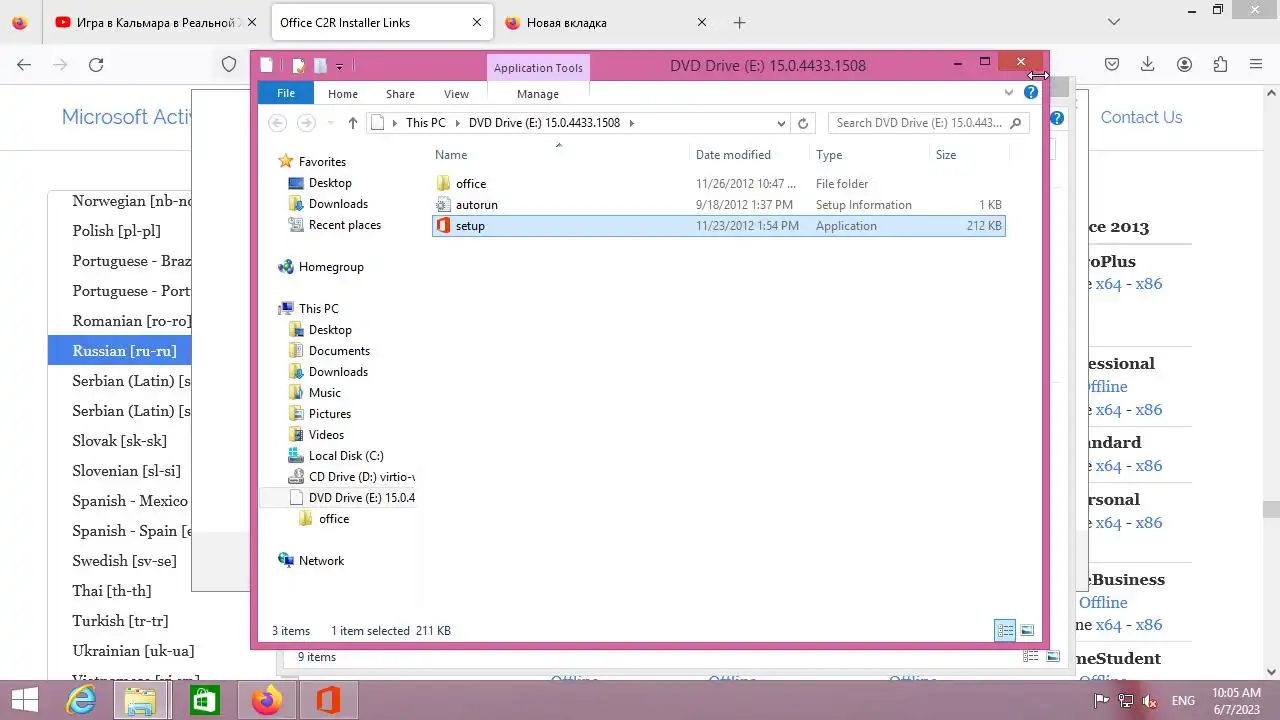Click ENG input language indicator in taskbar
Viewport: 1280px width, 720px height.
coord(1183,701)
